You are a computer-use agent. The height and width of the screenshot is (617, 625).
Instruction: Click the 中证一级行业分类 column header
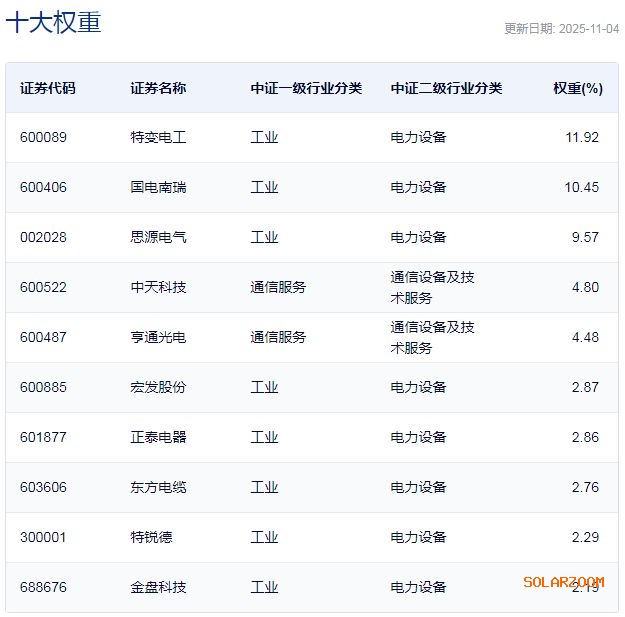pyautogui.click(x=306, y=88)
